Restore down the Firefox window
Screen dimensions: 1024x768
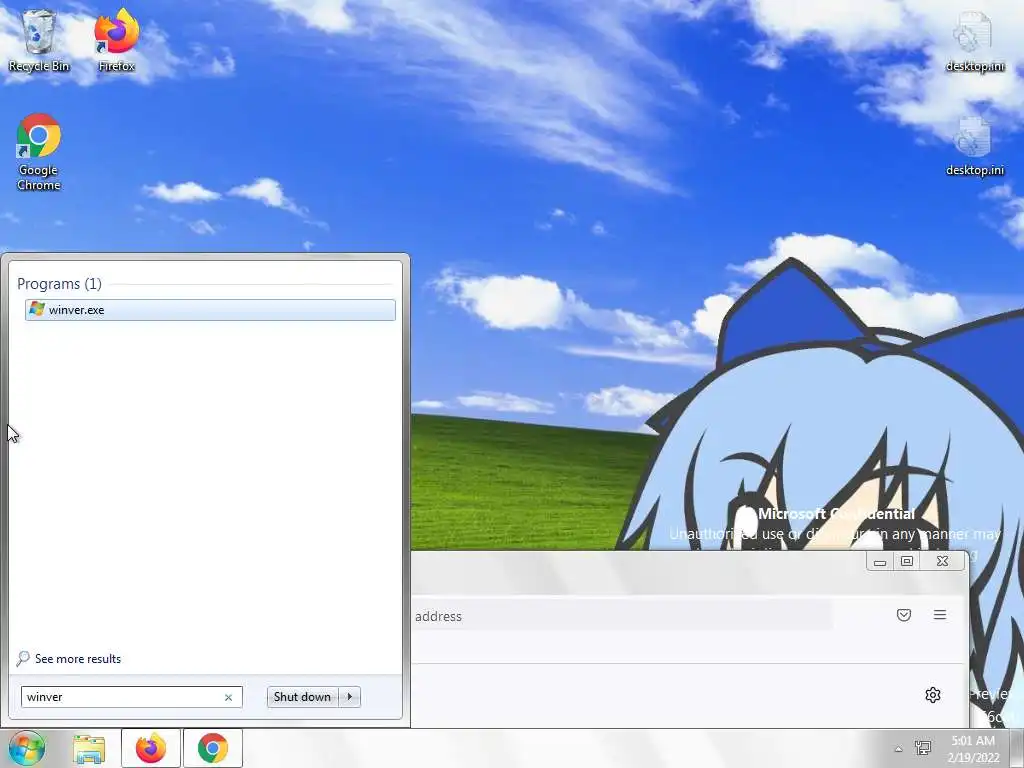(906, 562)
